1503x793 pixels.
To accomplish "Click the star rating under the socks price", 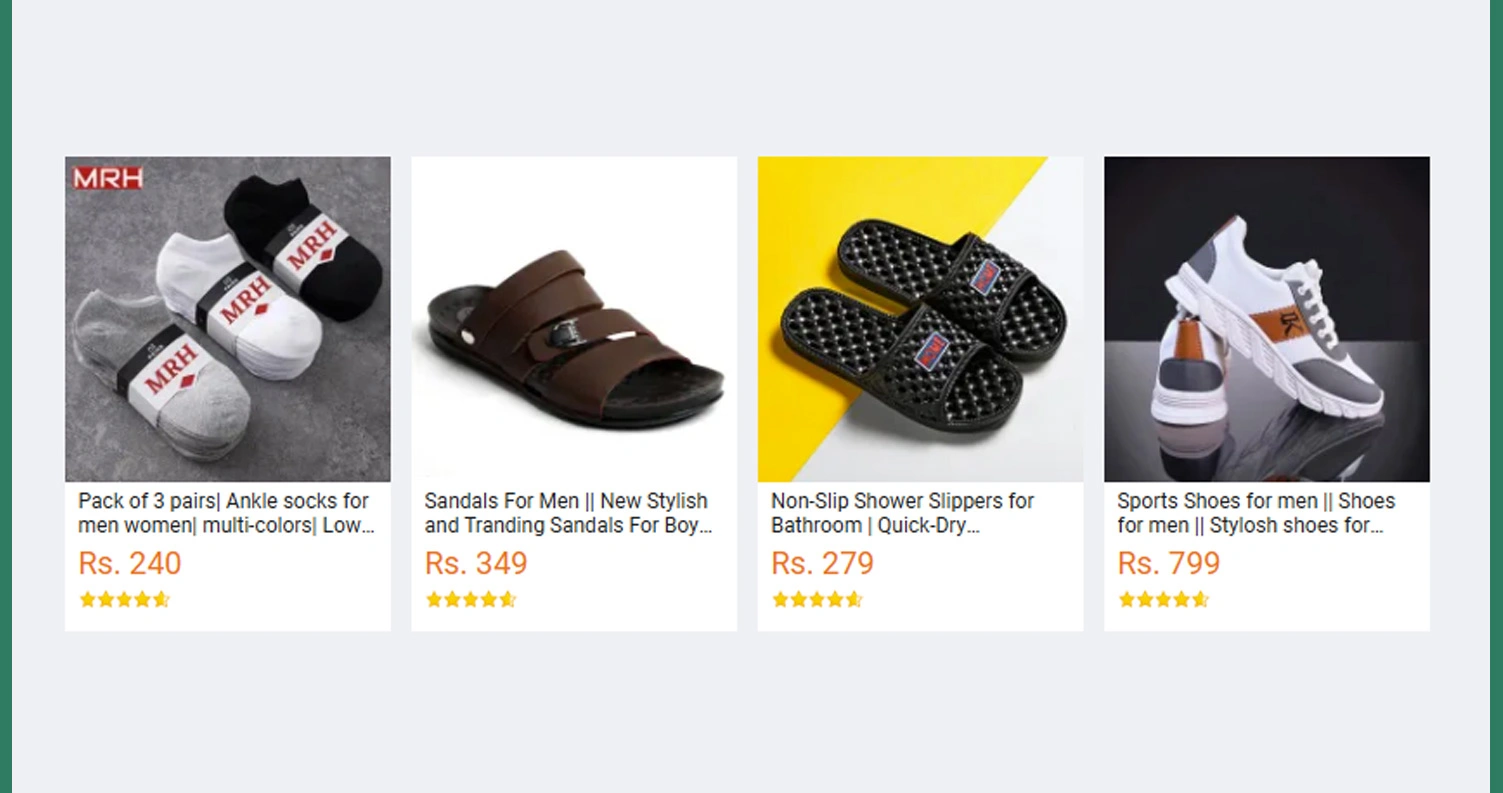I will click(x=125, y=600).
